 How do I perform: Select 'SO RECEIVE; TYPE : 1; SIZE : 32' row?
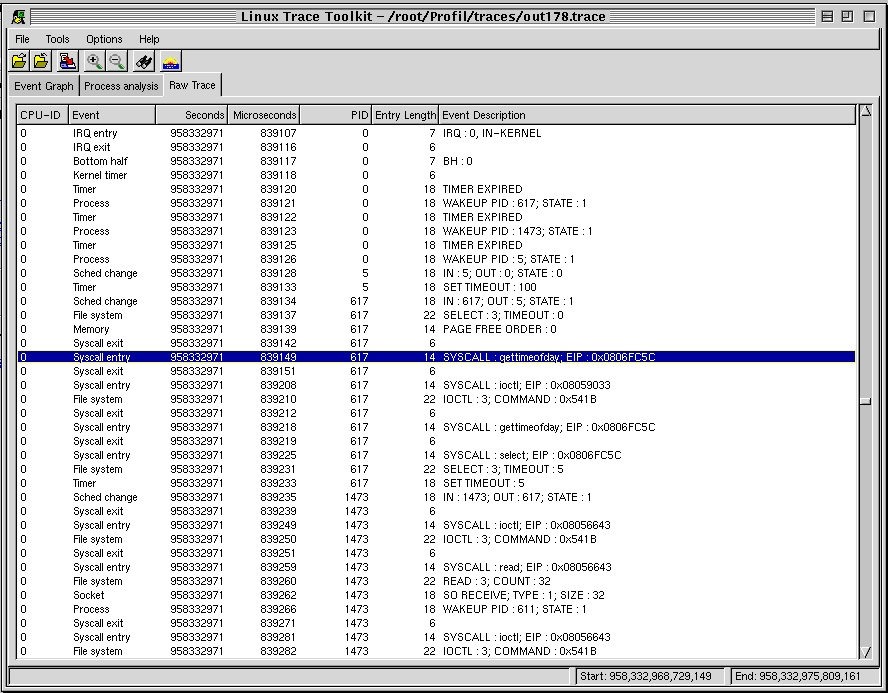(436, 595)
